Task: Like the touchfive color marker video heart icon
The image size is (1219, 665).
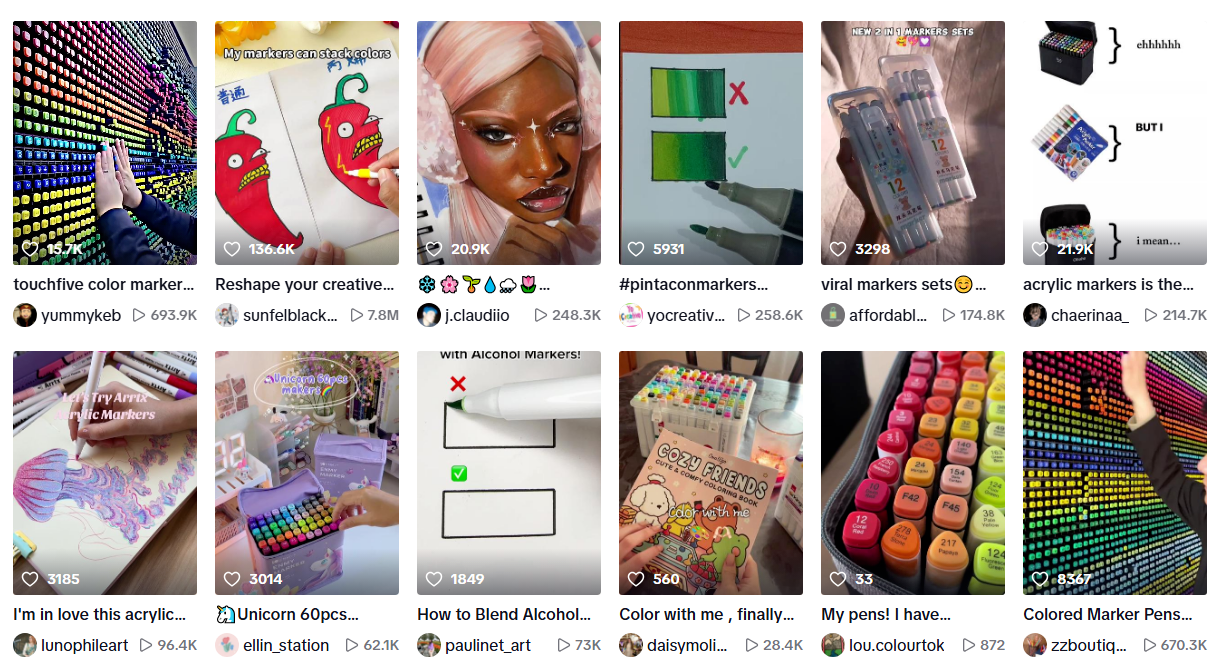Action: tap(30, 249)
